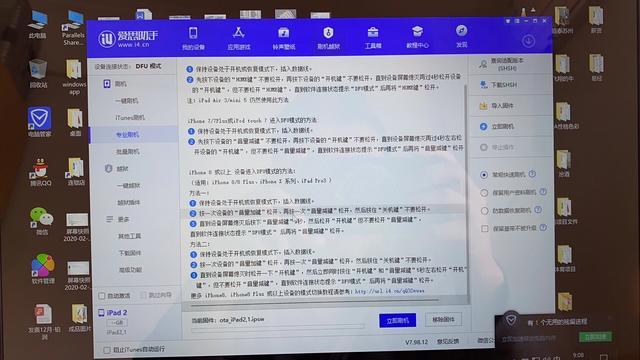Open the compass discover icon in top navigation
640x360 pixels.
(x=461, y=31)
